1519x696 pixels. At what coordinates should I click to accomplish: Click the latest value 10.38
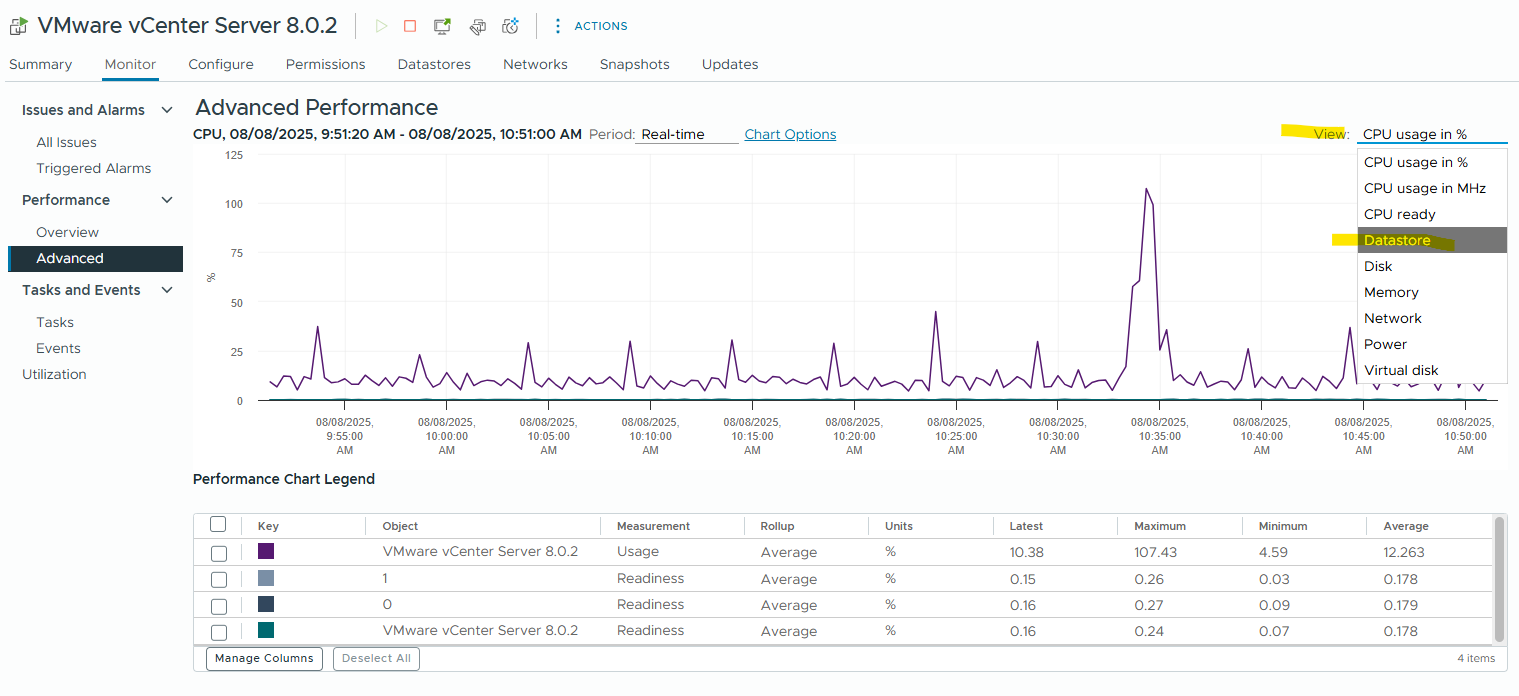[1026, 552]
